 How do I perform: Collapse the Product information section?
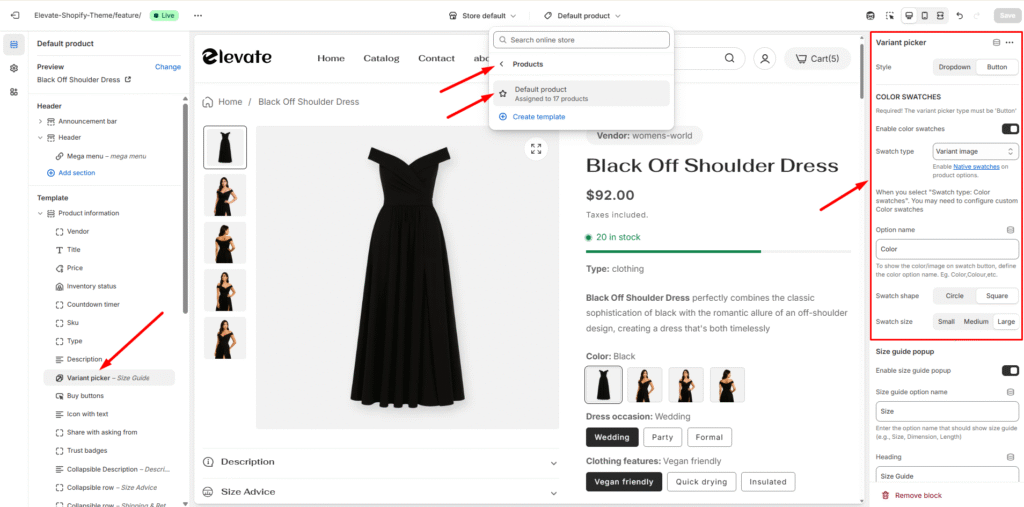click(x=40, y=214)
